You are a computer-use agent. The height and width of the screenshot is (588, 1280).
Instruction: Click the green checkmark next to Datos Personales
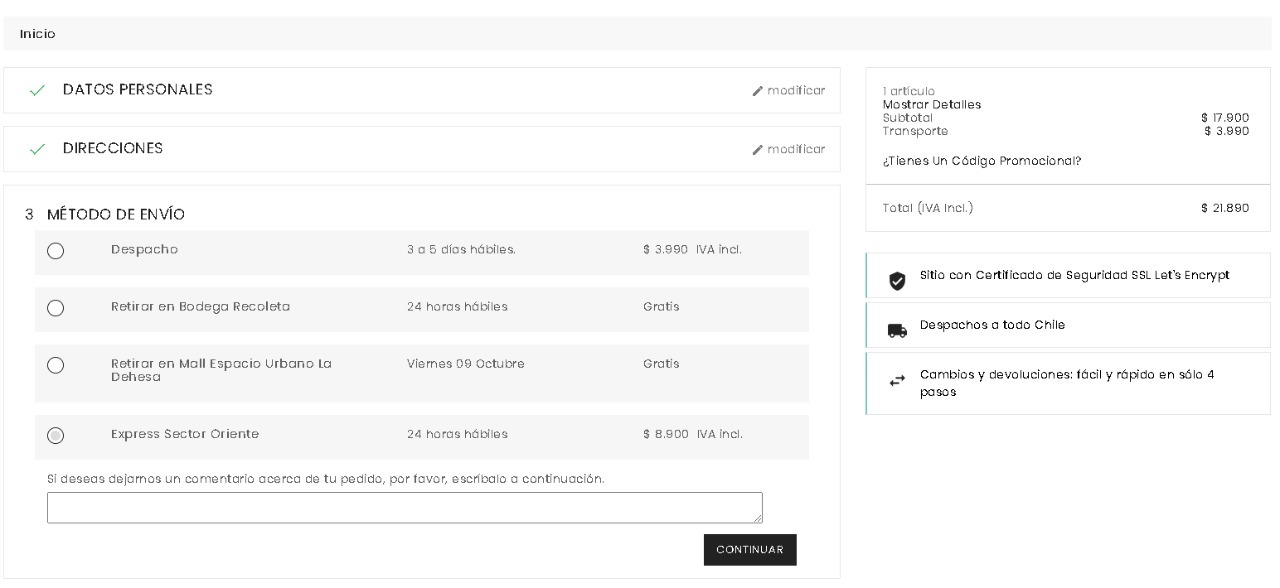[37, 91]
